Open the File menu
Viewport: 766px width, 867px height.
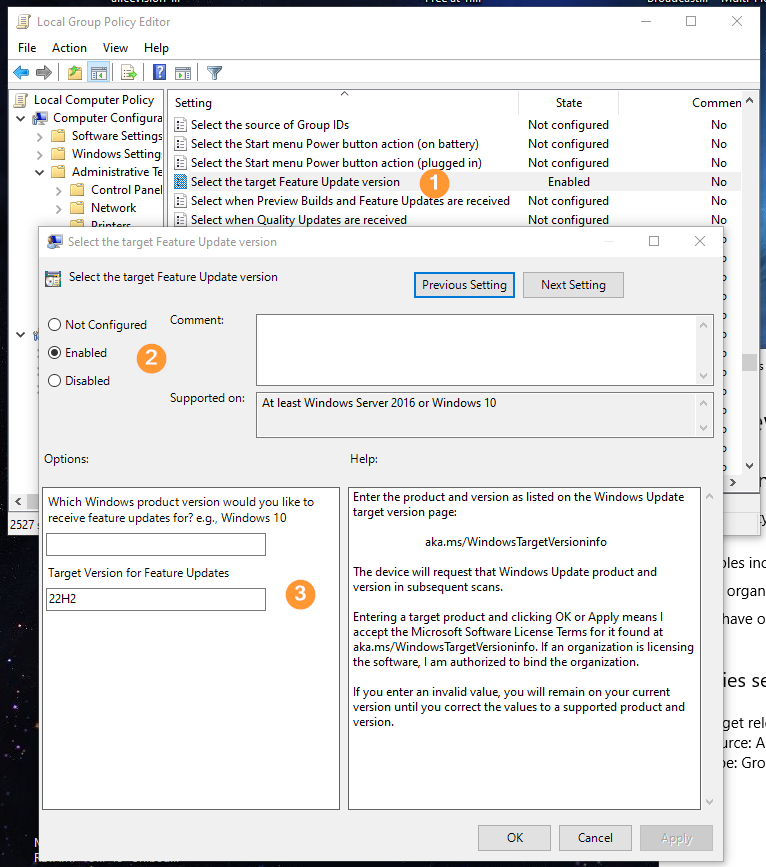[27, 48]
